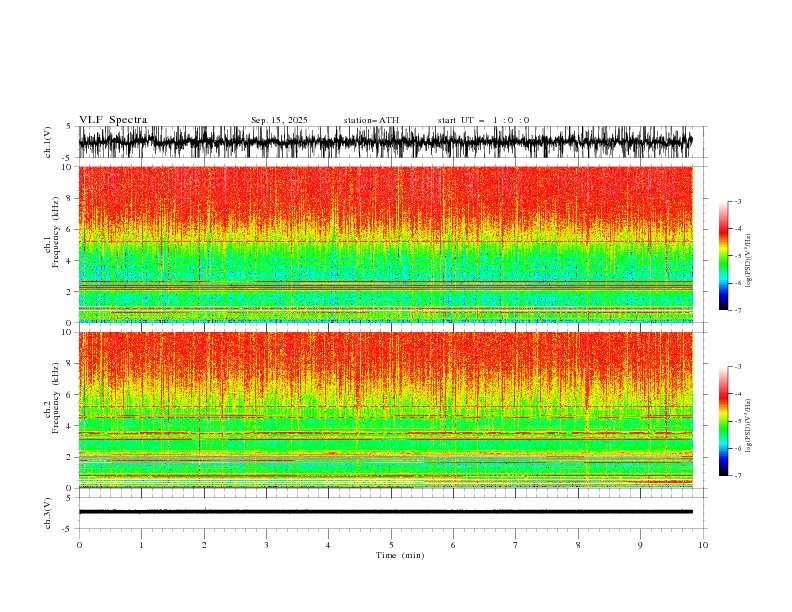Click the "-3" label on the upper colorbar
The height and width of the screenshot is (612, 792).
point(738,201)
